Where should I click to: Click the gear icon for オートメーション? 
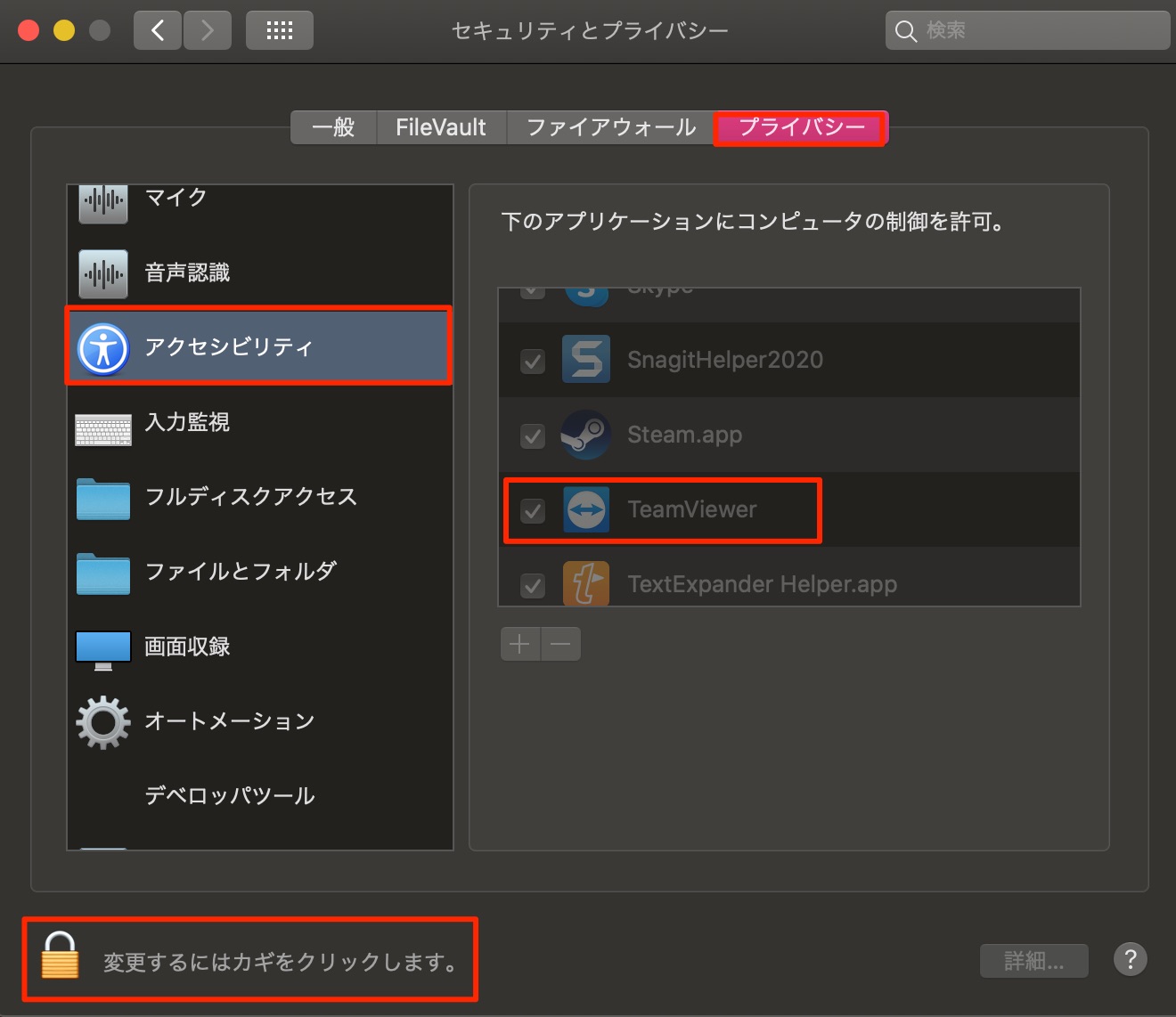click(x=103, y=722)
